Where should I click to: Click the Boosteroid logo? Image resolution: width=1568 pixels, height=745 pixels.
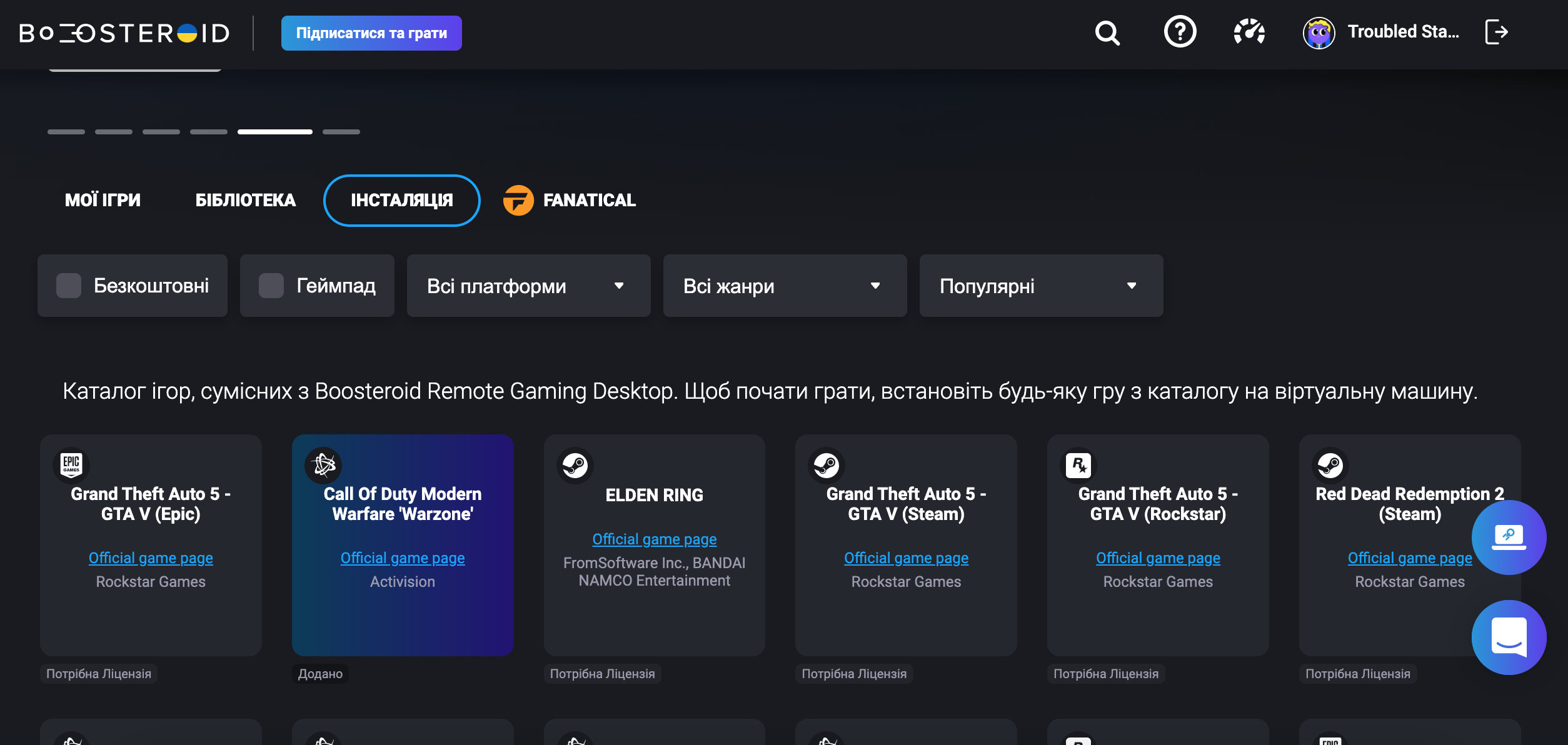click(125, 33)
